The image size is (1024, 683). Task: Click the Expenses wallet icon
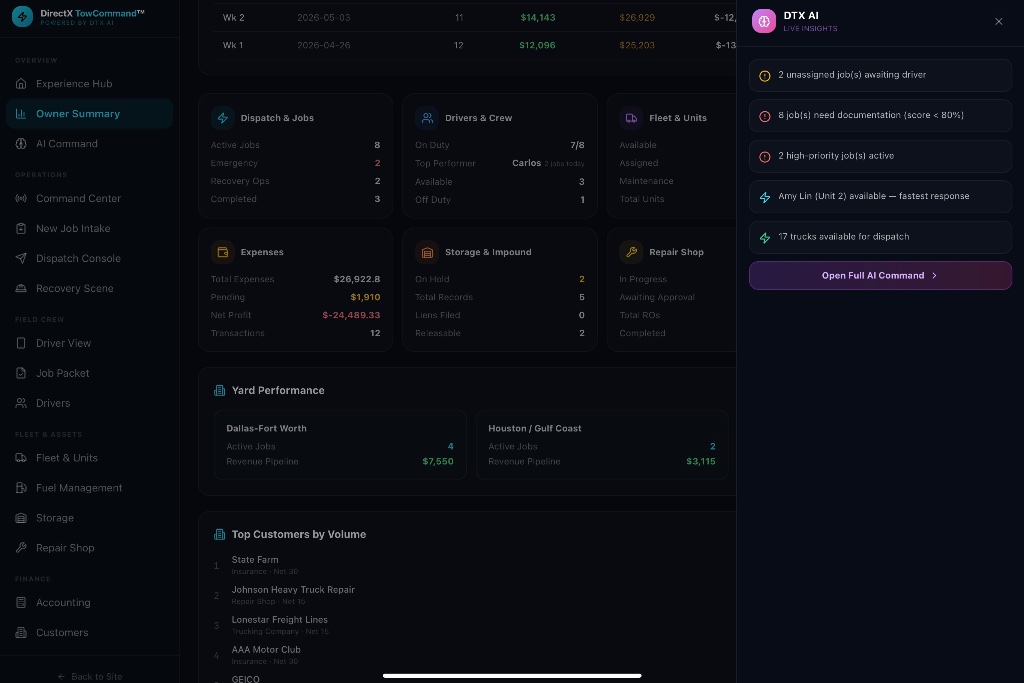click(223, 252)
